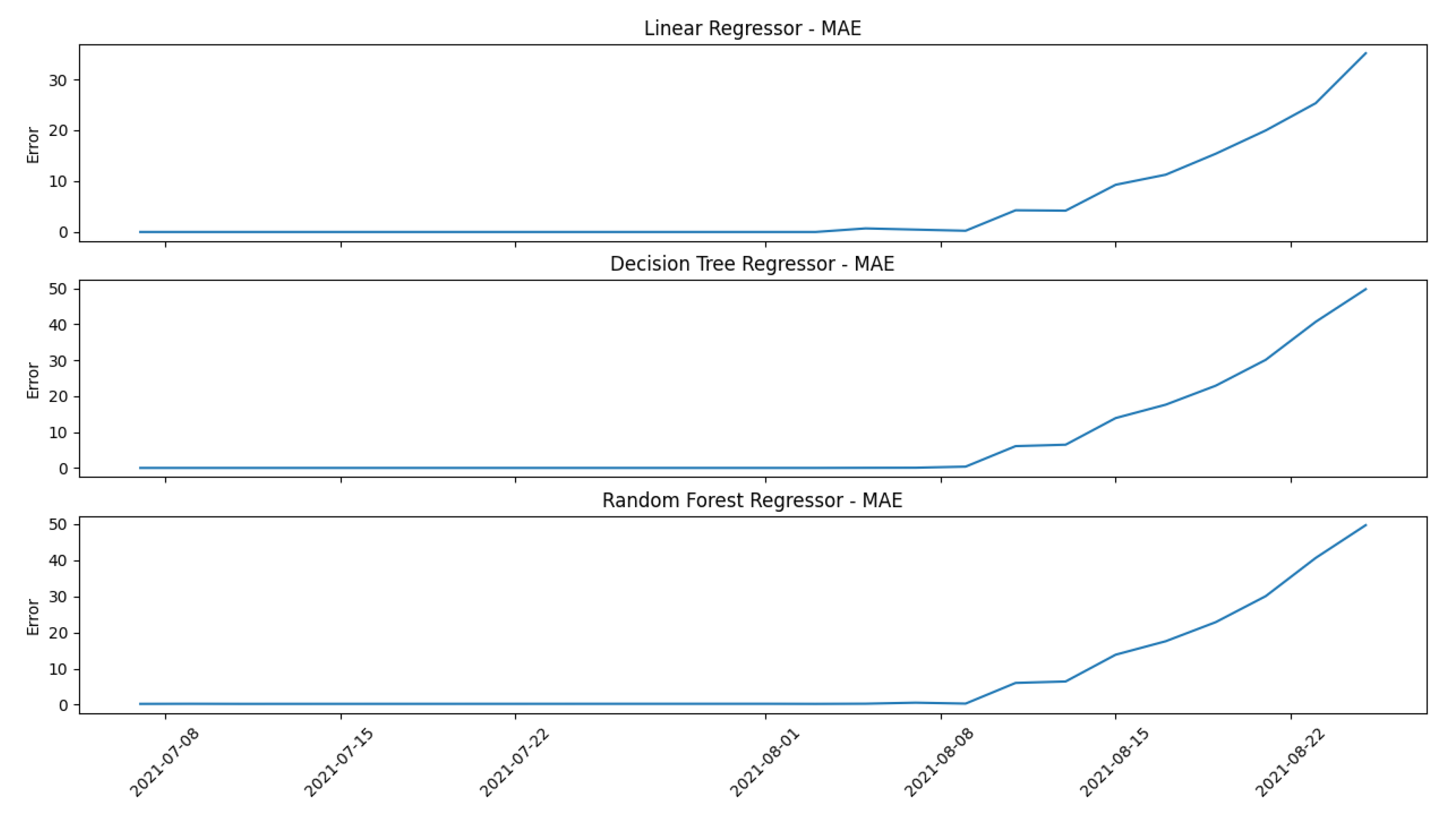
Task: Click the Error y-axis label of Decision Tree plot
Action: [x=33, y=381]
